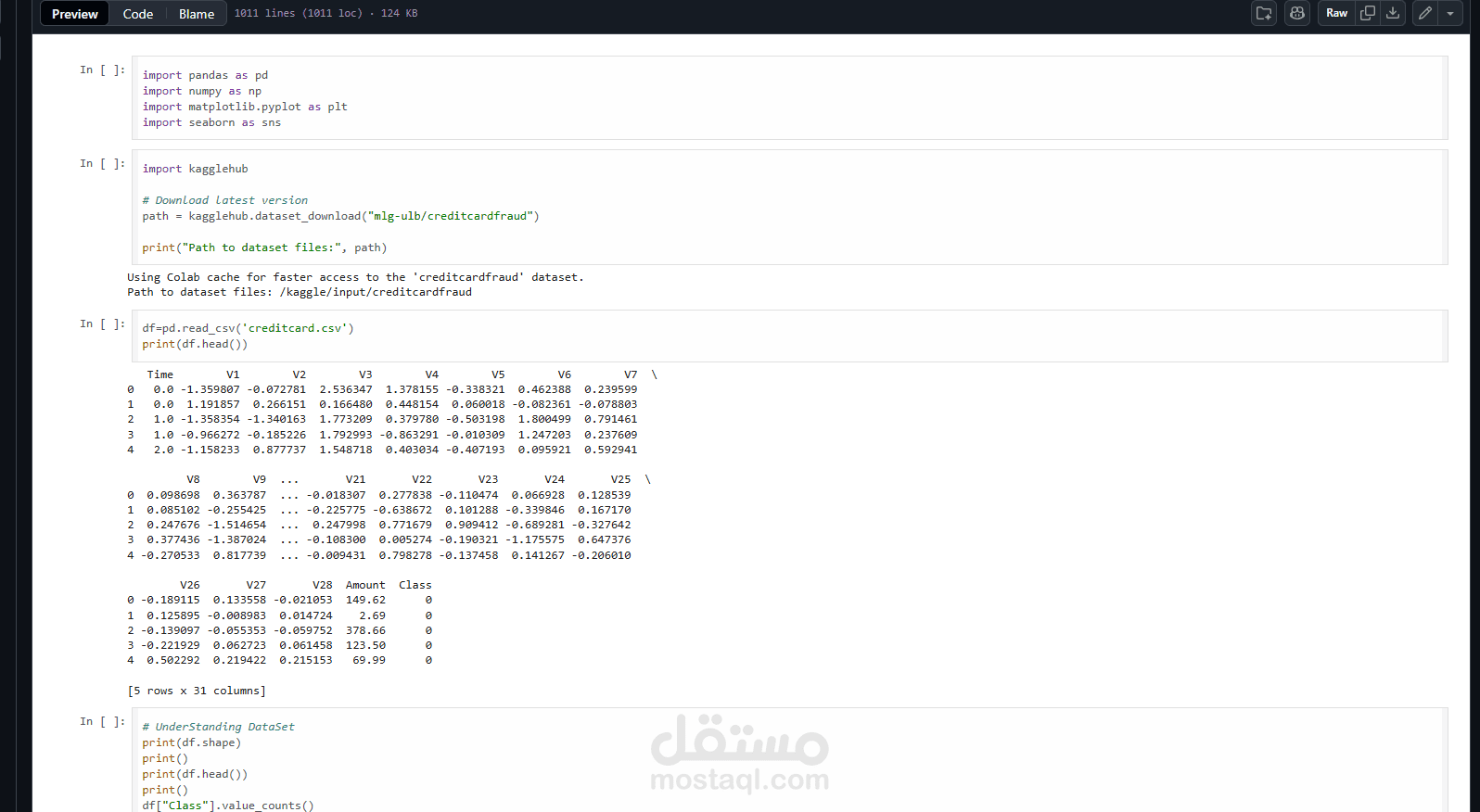Click the 'V7' column header
This screenshot has width=1480, height=812.
[631, 374]
